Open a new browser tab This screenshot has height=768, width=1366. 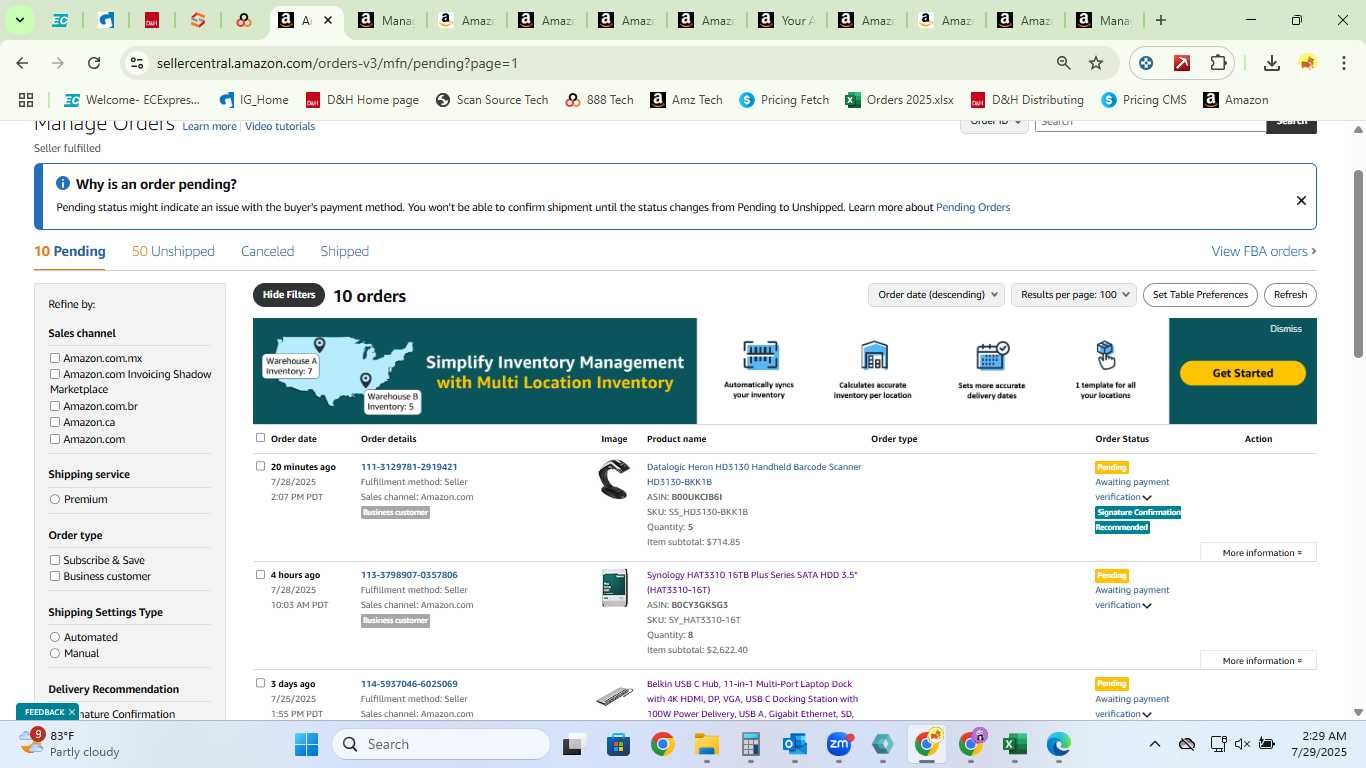point(1160,20)
